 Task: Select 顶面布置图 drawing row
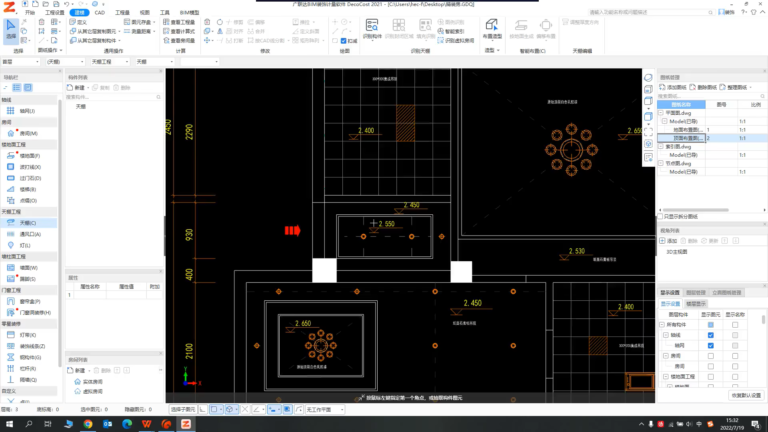(x=711, y=139)
